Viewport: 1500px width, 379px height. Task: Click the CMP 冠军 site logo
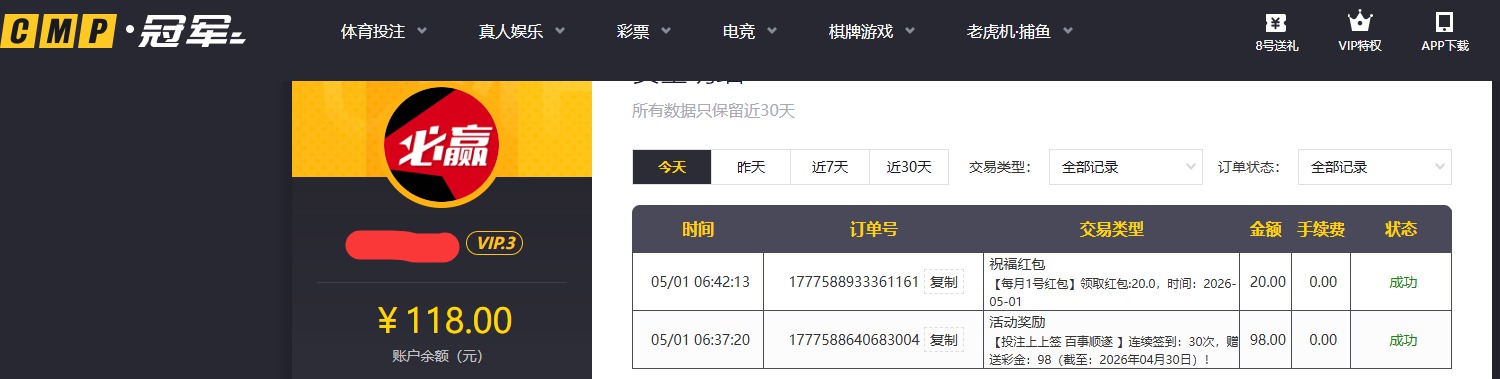[123, 31]
